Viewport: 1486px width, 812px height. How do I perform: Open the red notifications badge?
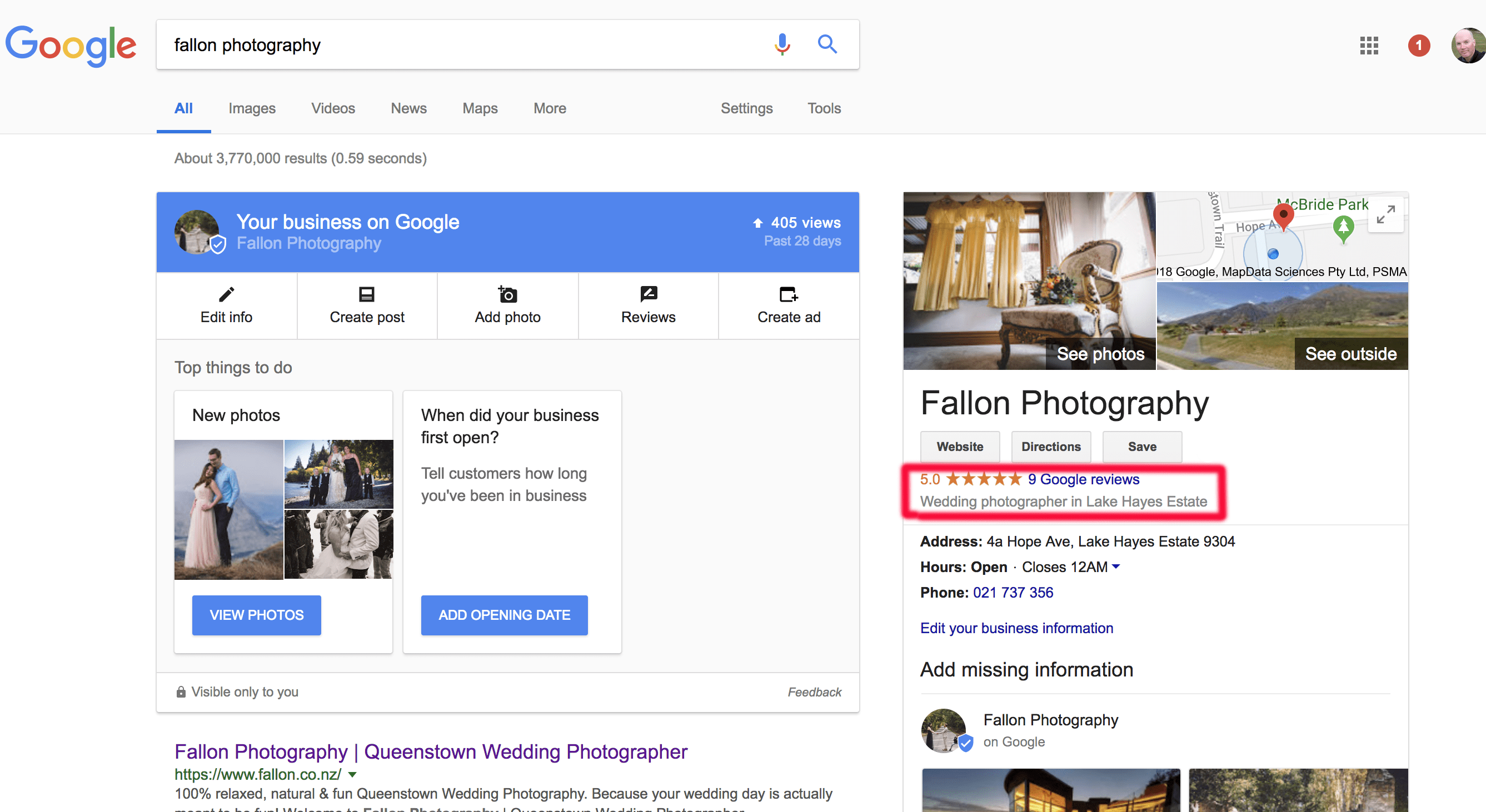click(1419, 45)
